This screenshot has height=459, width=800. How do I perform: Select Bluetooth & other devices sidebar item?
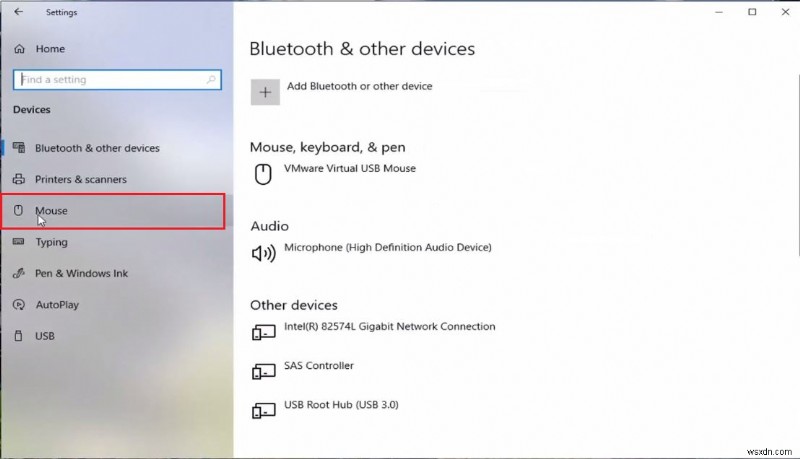click(x=97, y=148)
